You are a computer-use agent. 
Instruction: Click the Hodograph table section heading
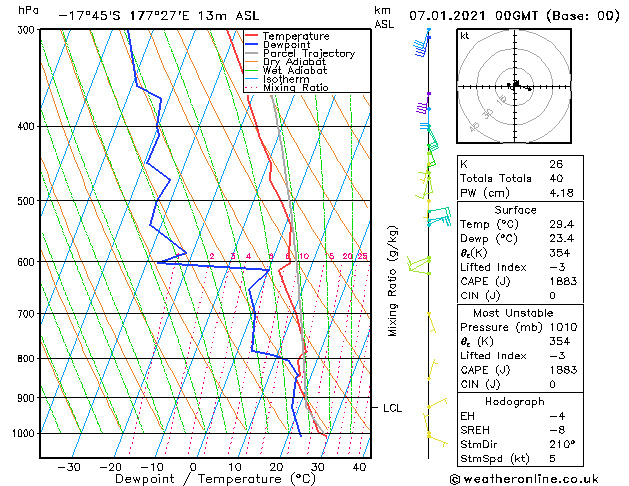(515, 402)
